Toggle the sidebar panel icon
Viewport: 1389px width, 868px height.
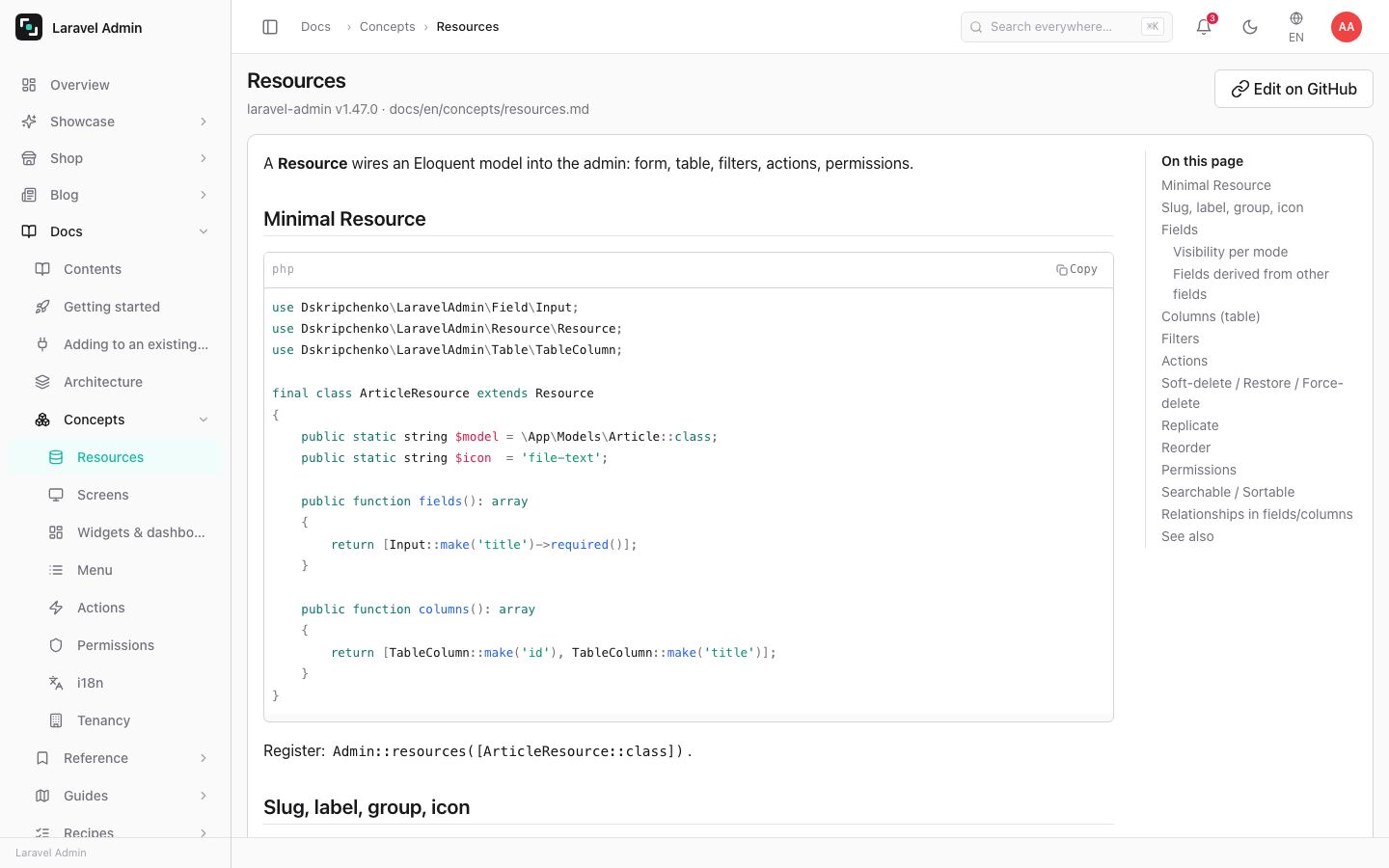coord(270,27)
